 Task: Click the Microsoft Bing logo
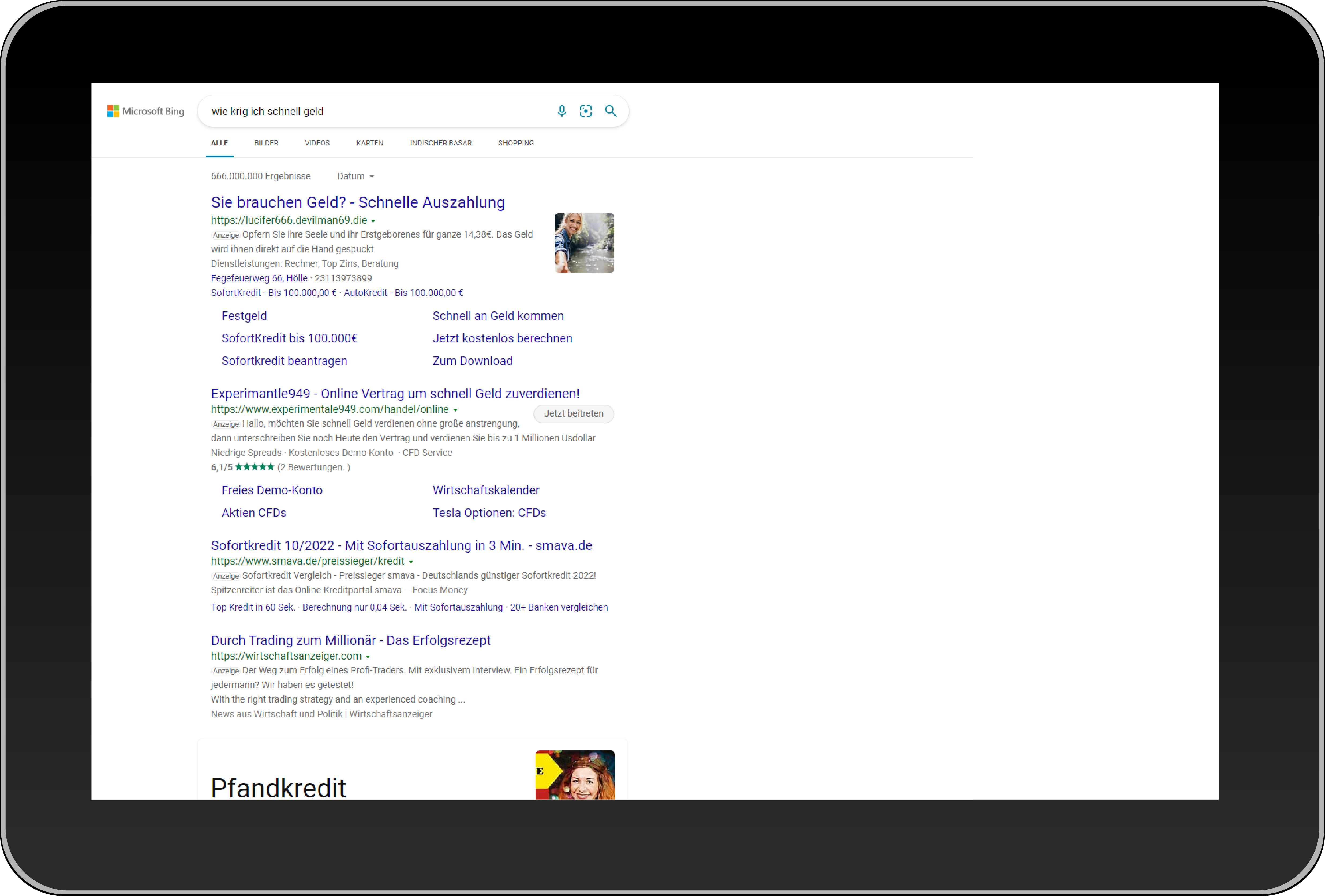coord(146,111)
